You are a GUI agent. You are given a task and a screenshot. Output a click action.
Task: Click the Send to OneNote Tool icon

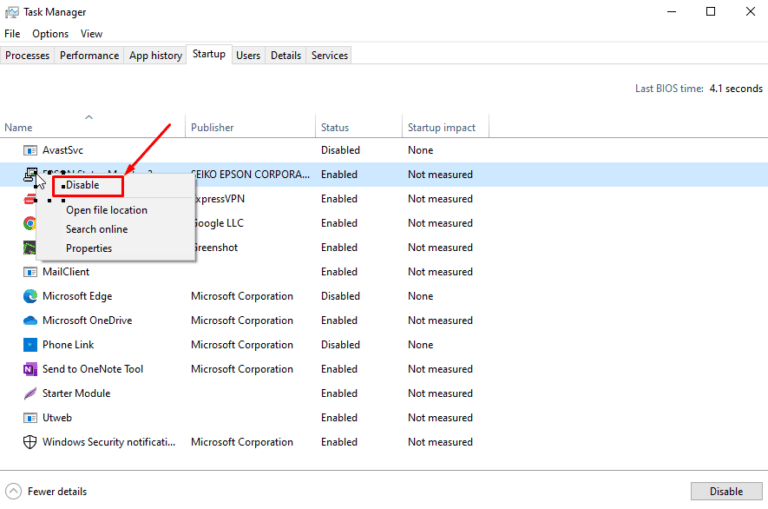(x=30, y=369)
